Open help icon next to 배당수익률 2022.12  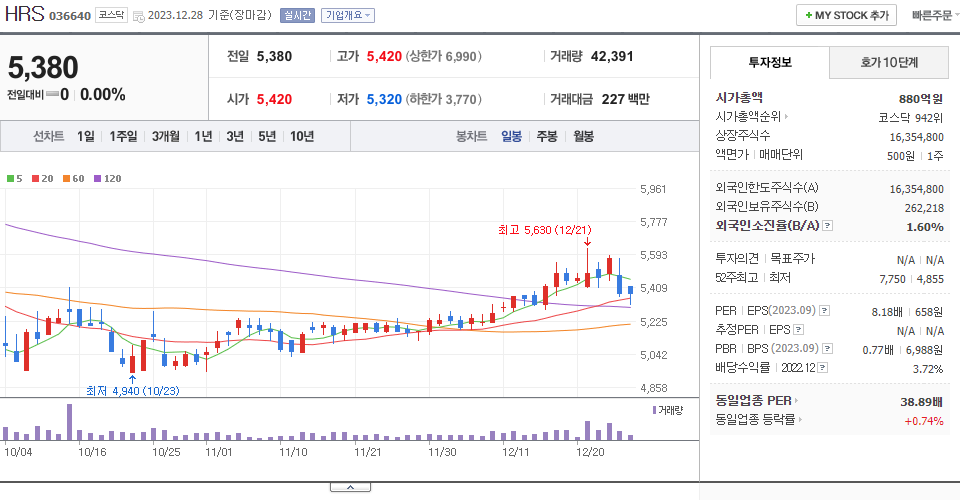[823, 368]
